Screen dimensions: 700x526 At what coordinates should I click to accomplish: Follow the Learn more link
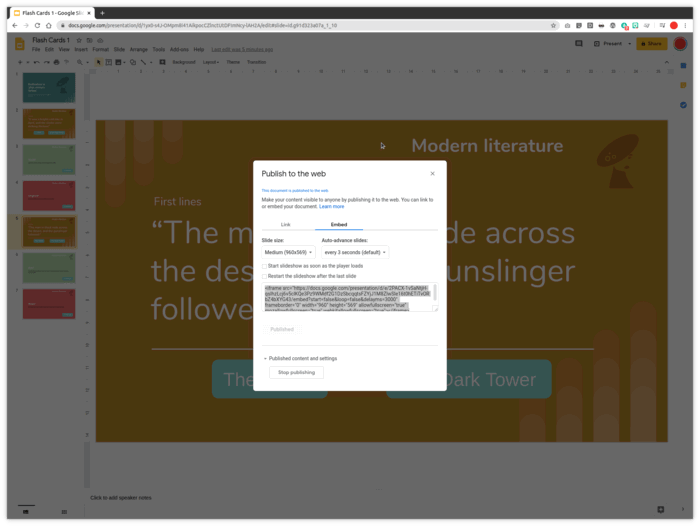point(332,207)
